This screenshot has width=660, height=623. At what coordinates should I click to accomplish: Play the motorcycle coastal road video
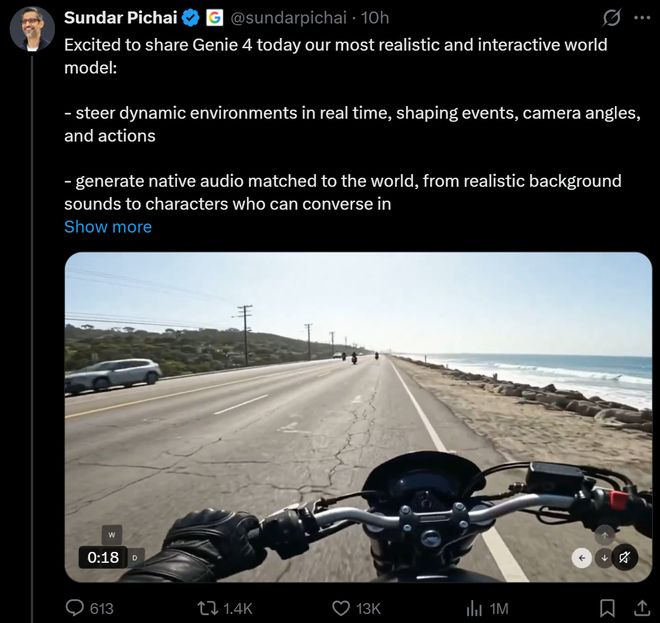click(x=358, y=417)
